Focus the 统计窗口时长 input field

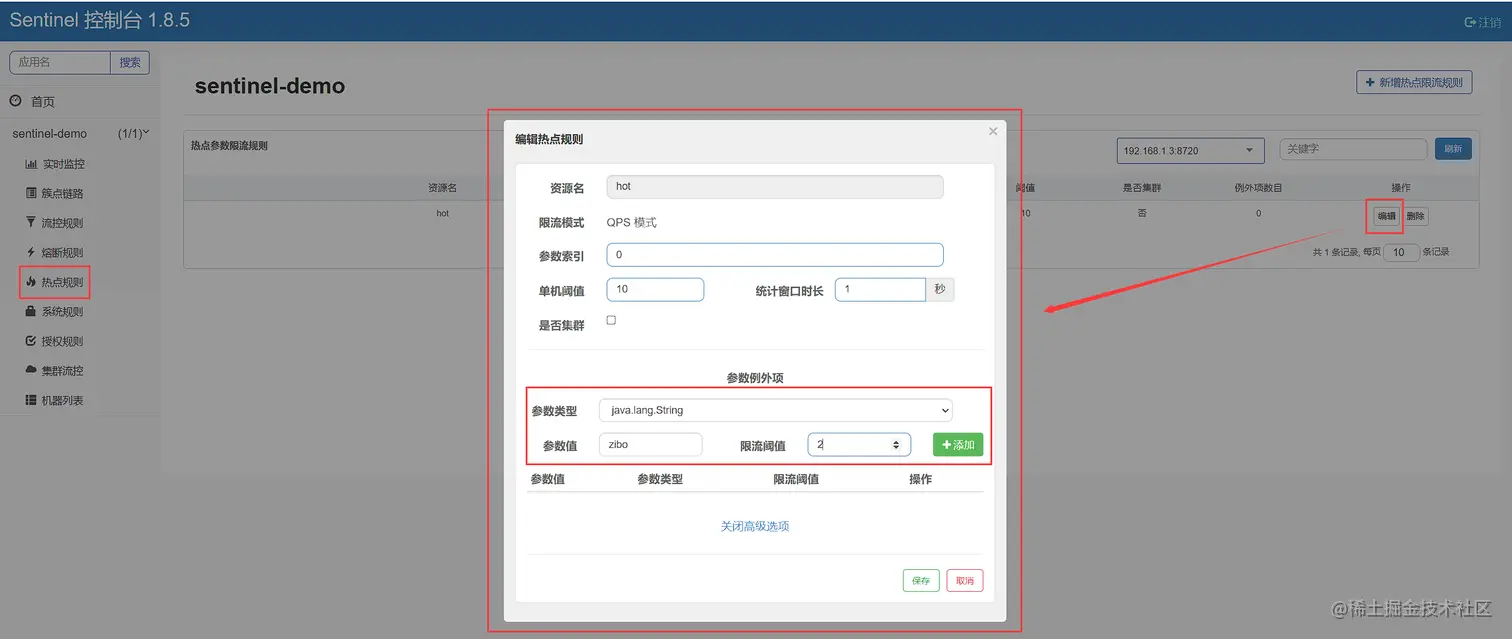tap(880, 289)
